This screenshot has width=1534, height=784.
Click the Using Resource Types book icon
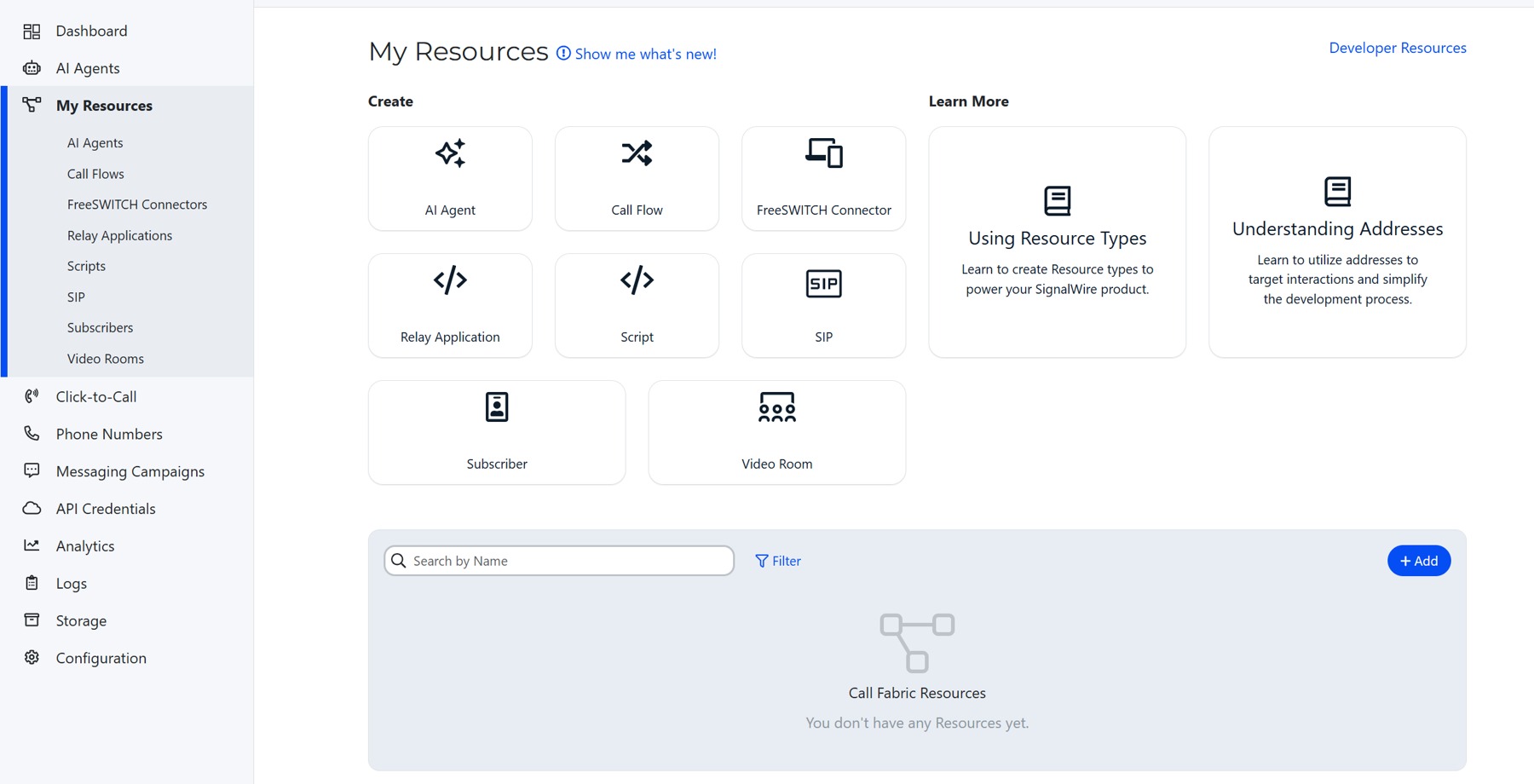pos(1058,201)
